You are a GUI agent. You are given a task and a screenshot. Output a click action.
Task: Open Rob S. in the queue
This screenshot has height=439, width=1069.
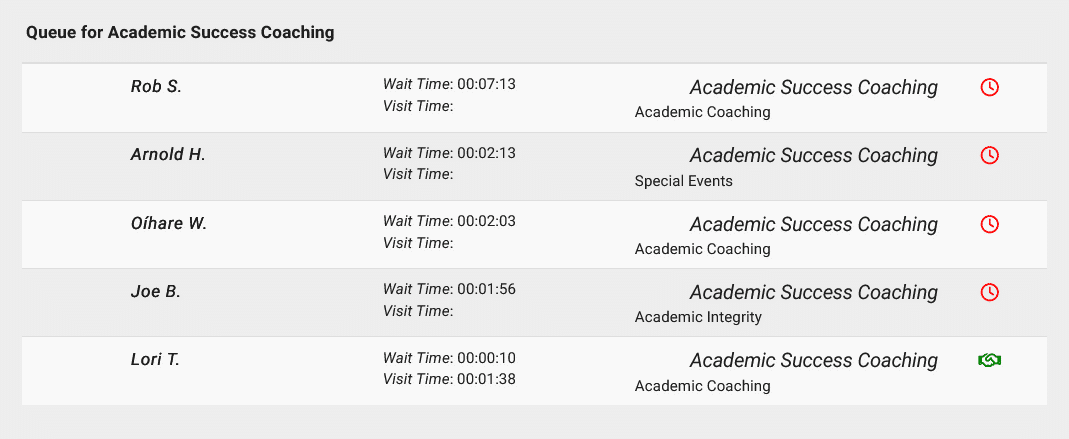click(x=156, y=86)
